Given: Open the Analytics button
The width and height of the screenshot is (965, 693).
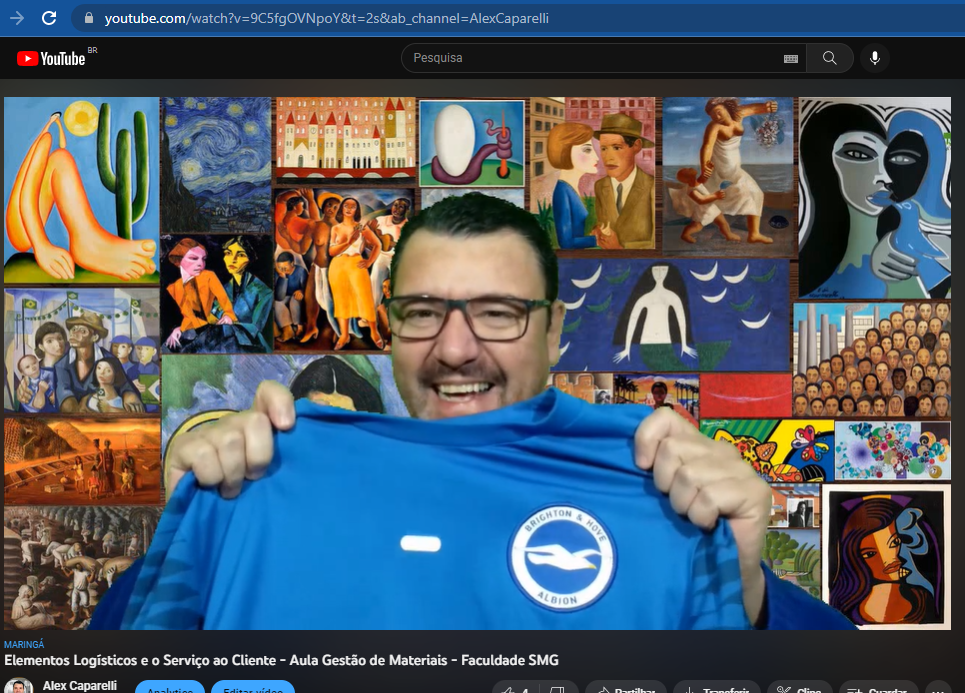Looking at the screenshot, I should coord(170,688).
